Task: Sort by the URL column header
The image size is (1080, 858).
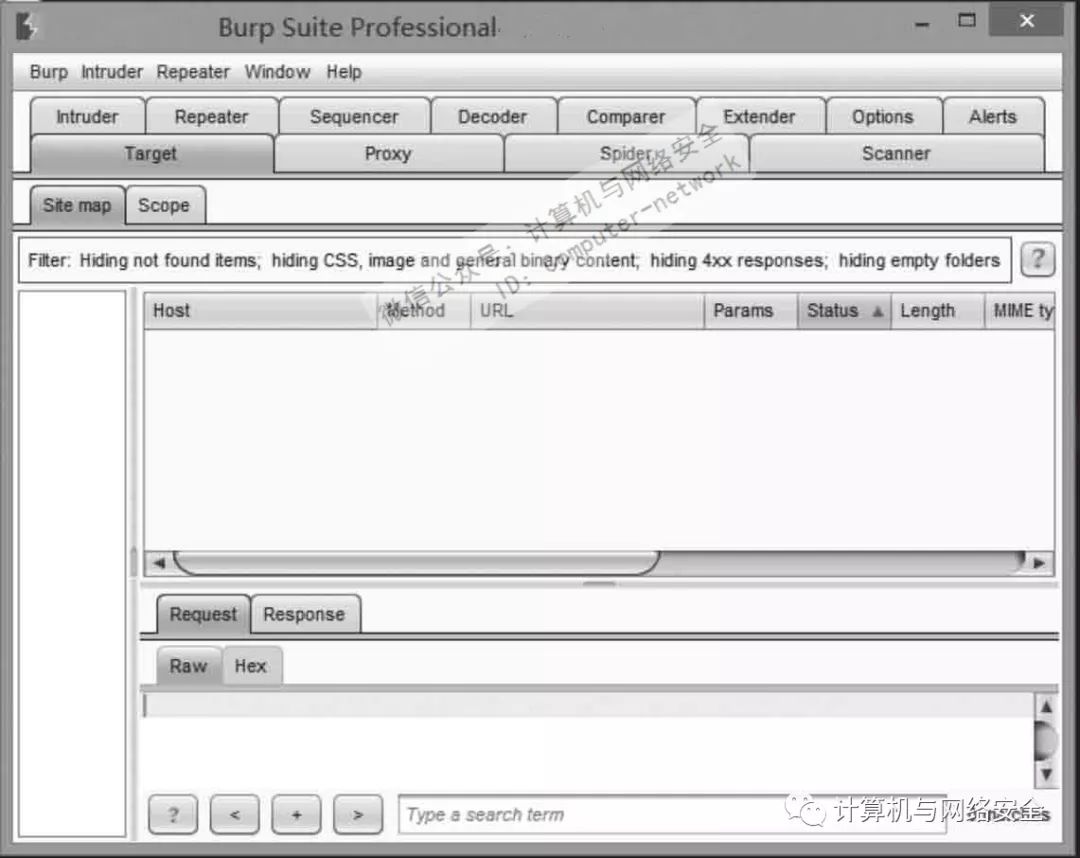Action: point(587,311)
